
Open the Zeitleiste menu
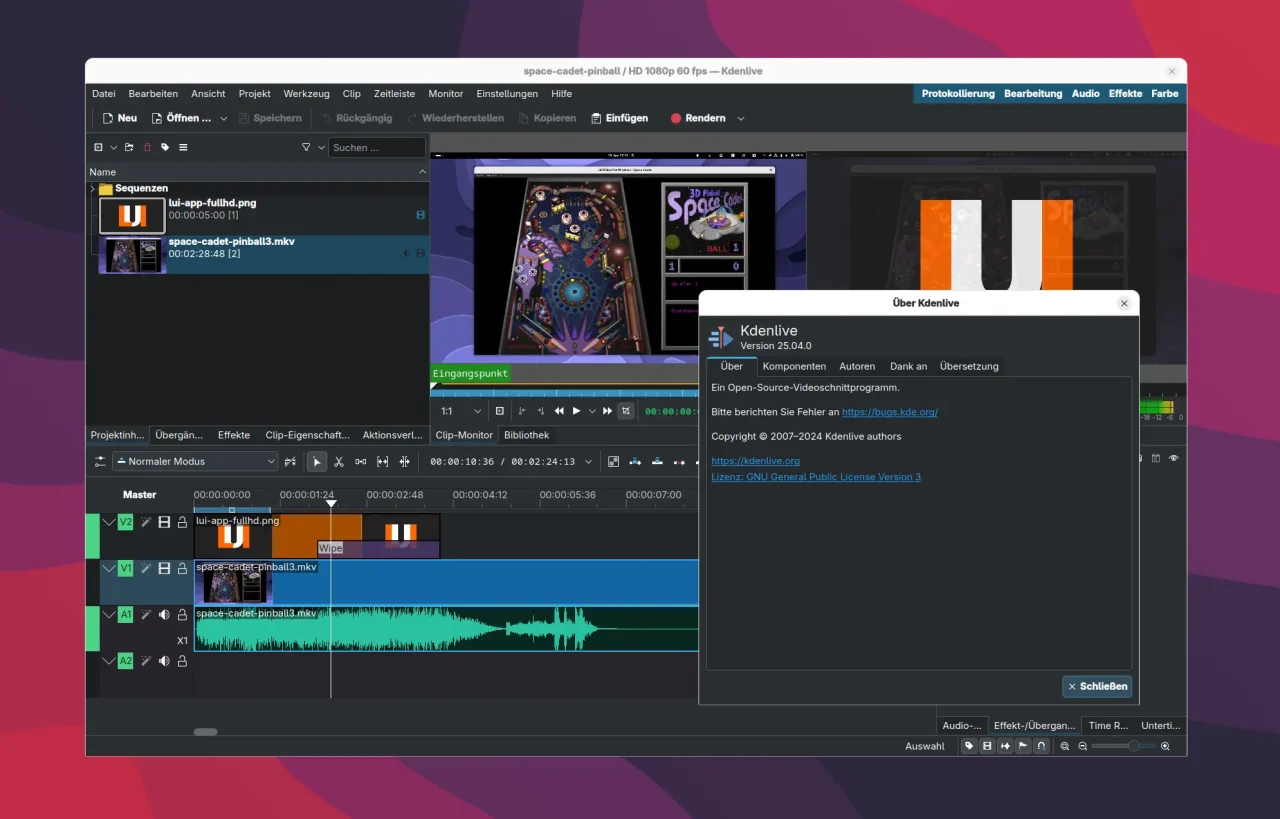coord(394,94)
